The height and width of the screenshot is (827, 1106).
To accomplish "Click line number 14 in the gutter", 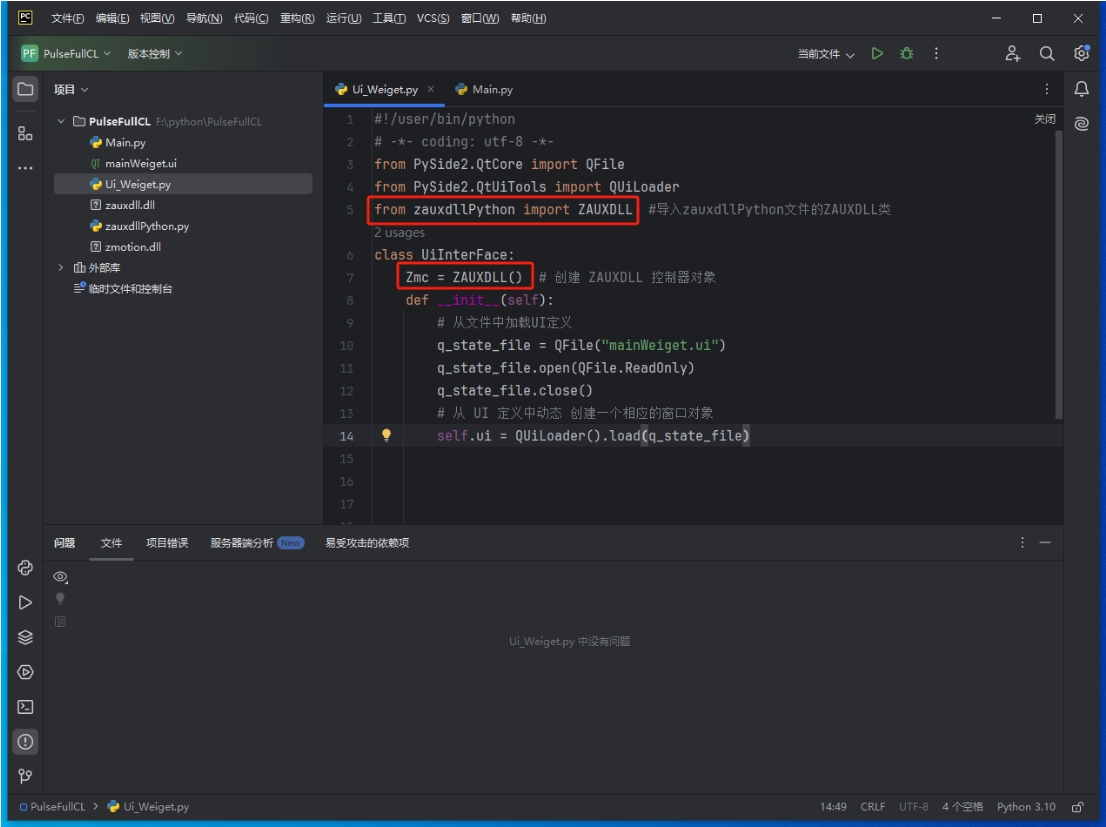I will pyautogui.click(x=346, y=436).
